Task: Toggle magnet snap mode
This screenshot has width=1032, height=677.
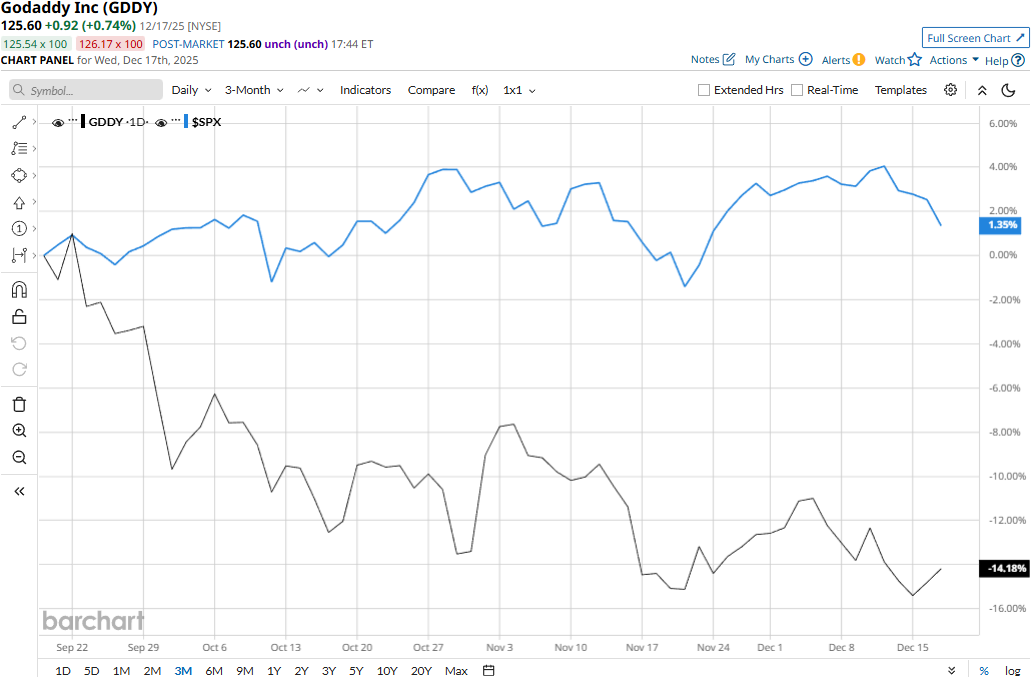Action: click(x=19, y=289)
